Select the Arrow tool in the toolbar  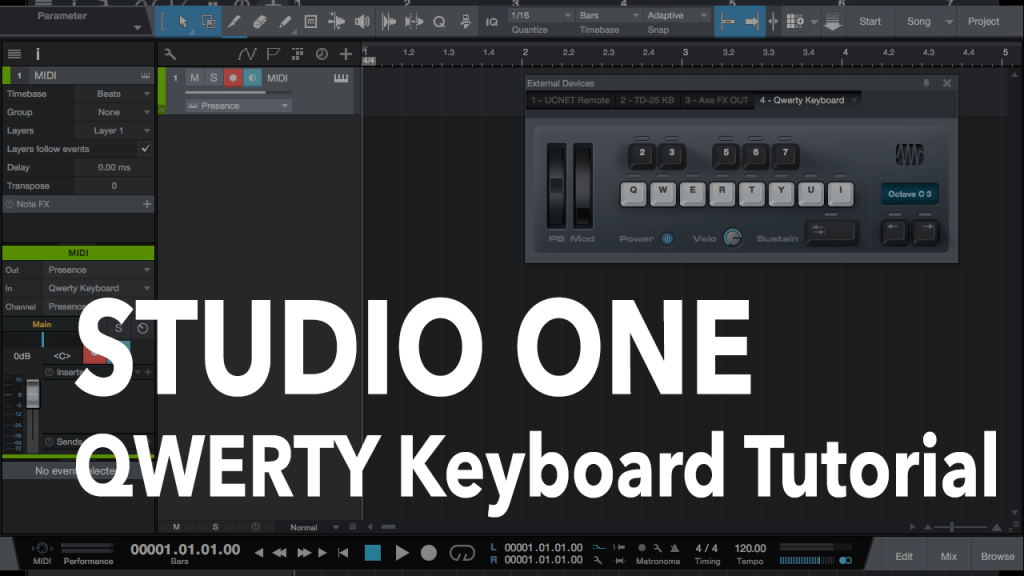pos(182,21)
